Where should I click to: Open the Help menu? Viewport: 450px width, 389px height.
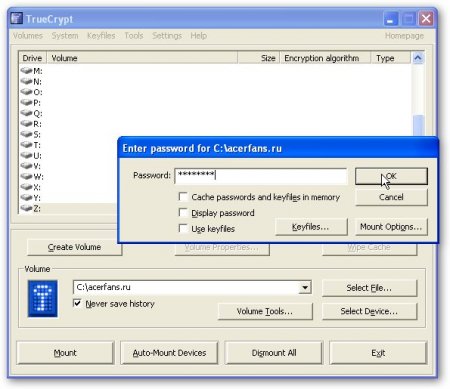pos(199,36)
